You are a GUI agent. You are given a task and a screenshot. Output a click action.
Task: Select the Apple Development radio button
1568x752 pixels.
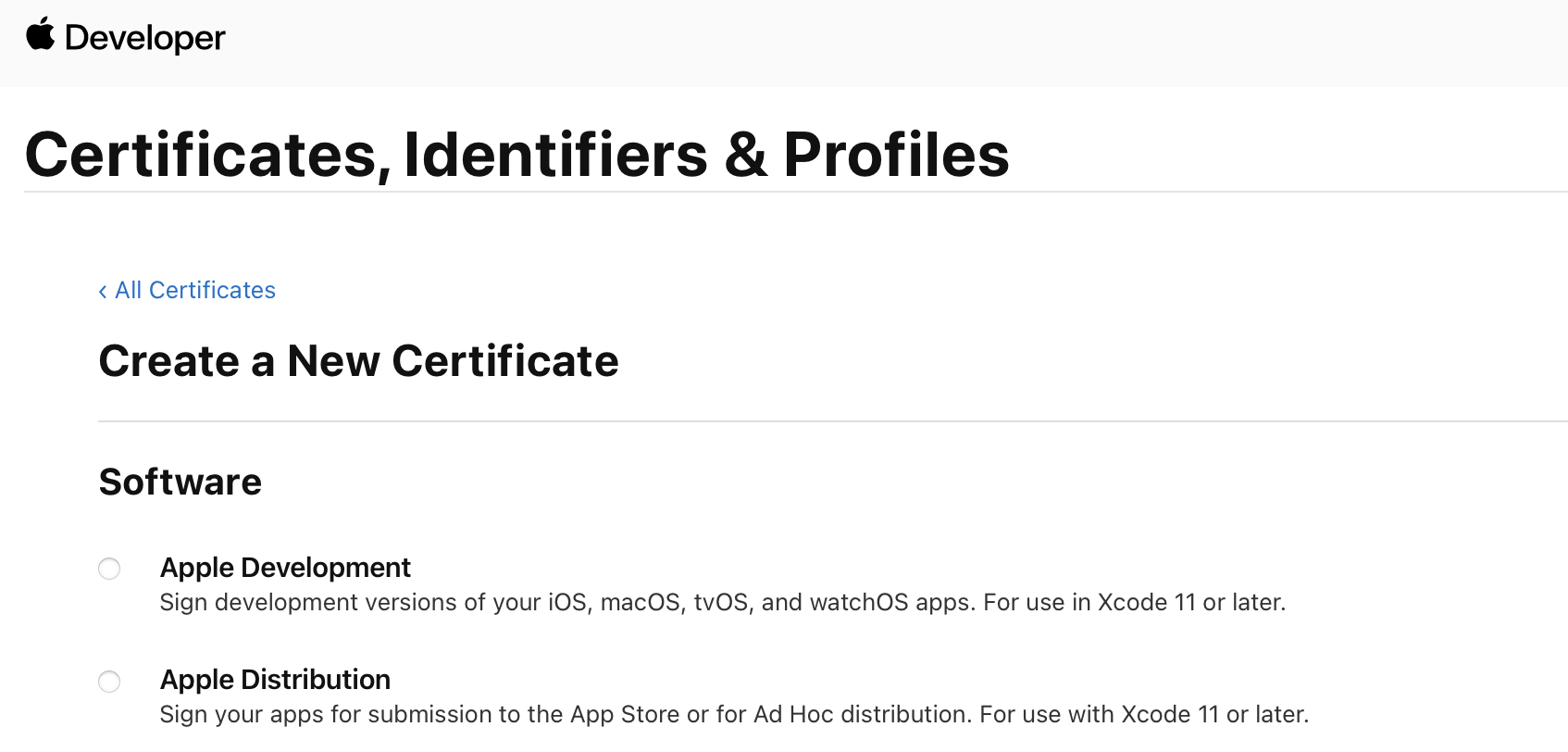(x=109, y=569)
